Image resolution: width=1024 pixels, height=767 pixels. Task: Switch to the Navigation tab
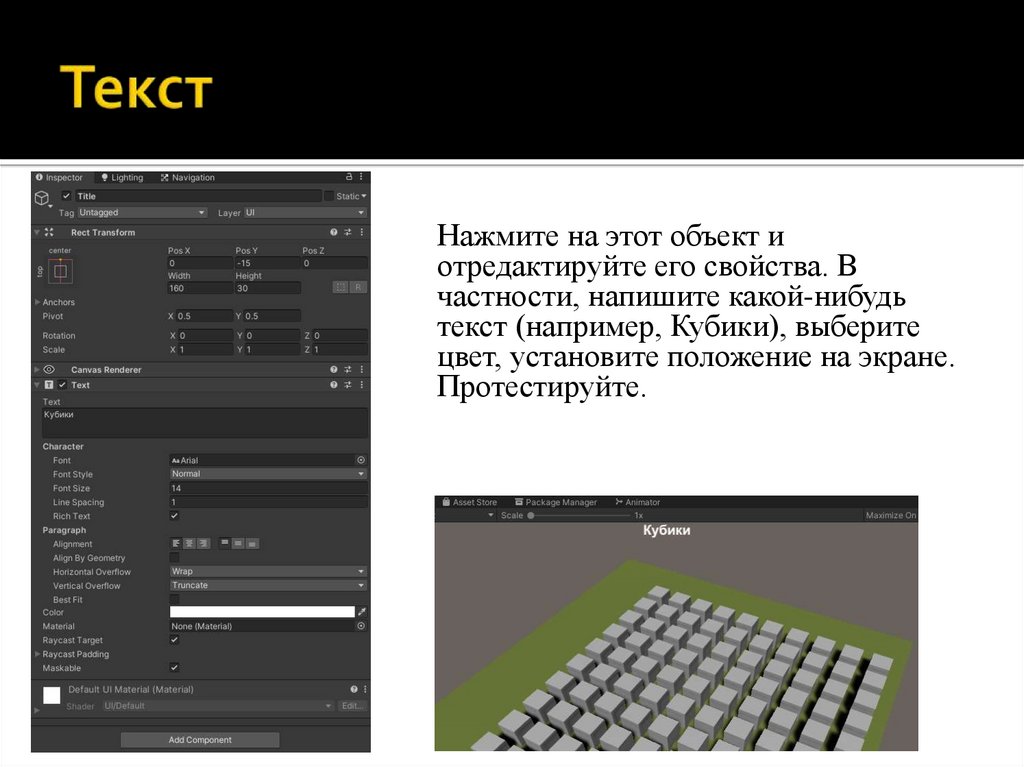coord(188,178)
